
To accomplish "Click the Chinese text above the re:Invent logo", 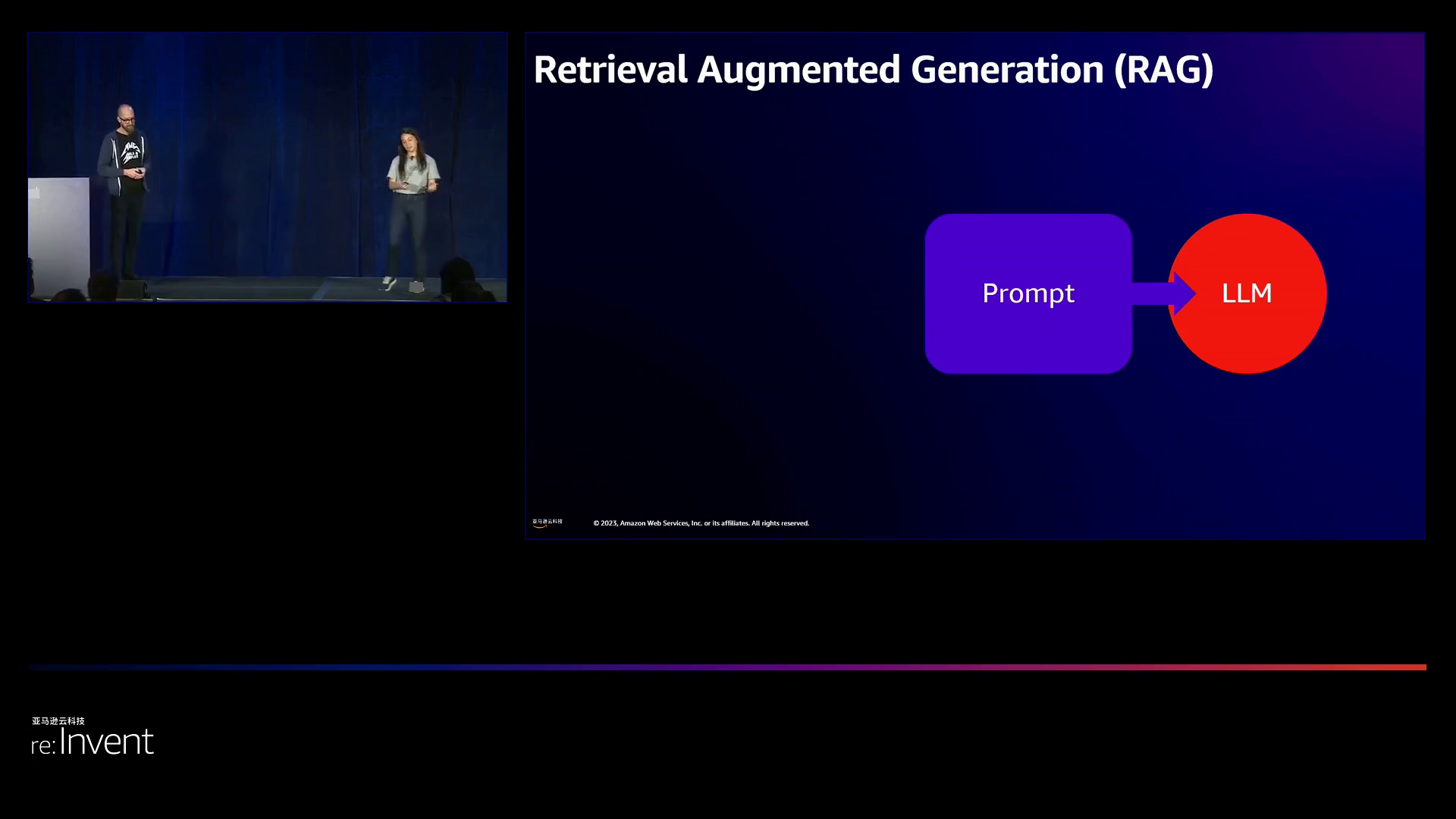I will (58, 720).
